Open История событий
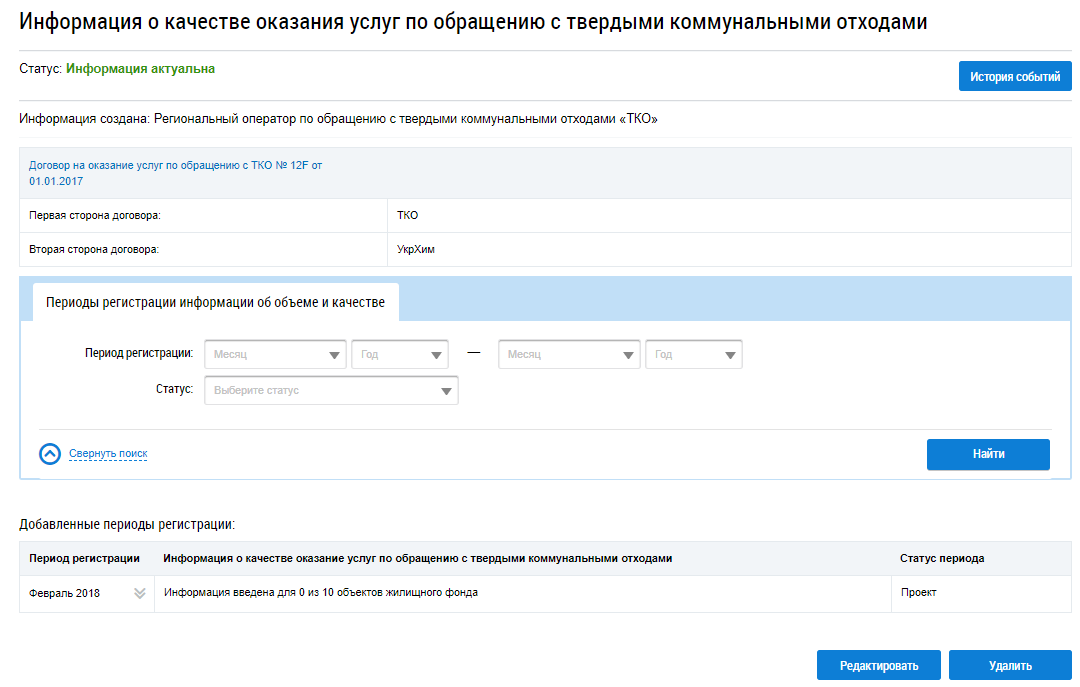Image resolution: width=1080 pixels, height=687 pixels. click(1014, 77)
